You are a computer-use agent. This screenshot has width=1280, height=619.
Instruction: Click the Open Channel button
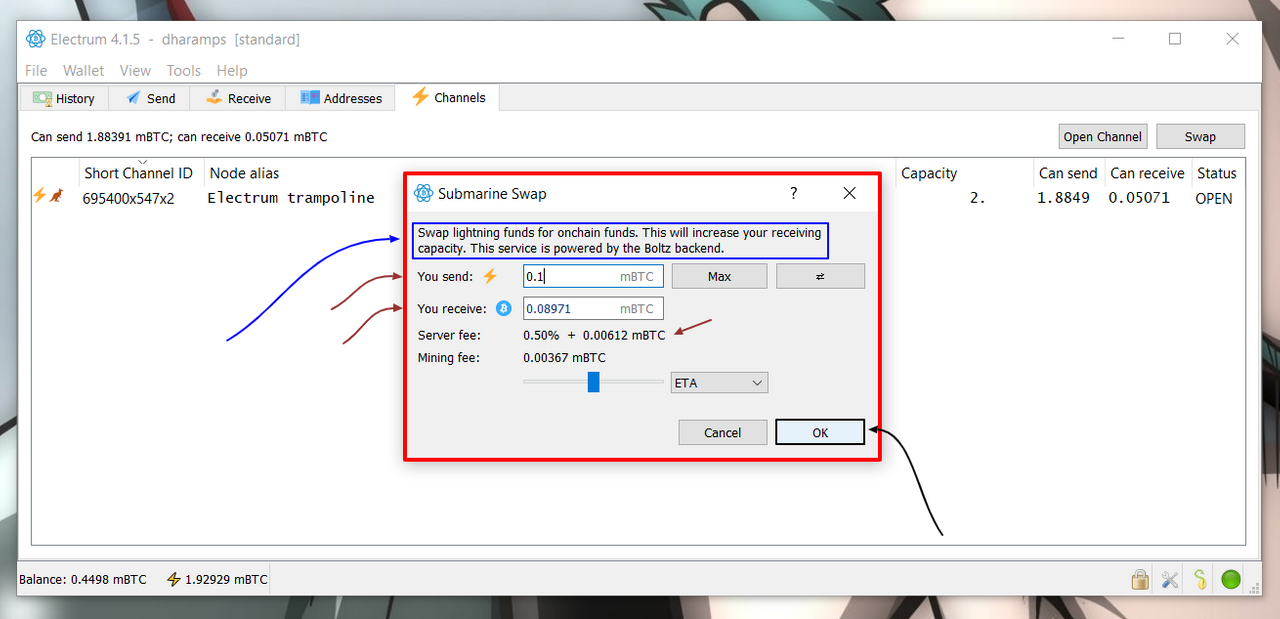(1102, 137)
